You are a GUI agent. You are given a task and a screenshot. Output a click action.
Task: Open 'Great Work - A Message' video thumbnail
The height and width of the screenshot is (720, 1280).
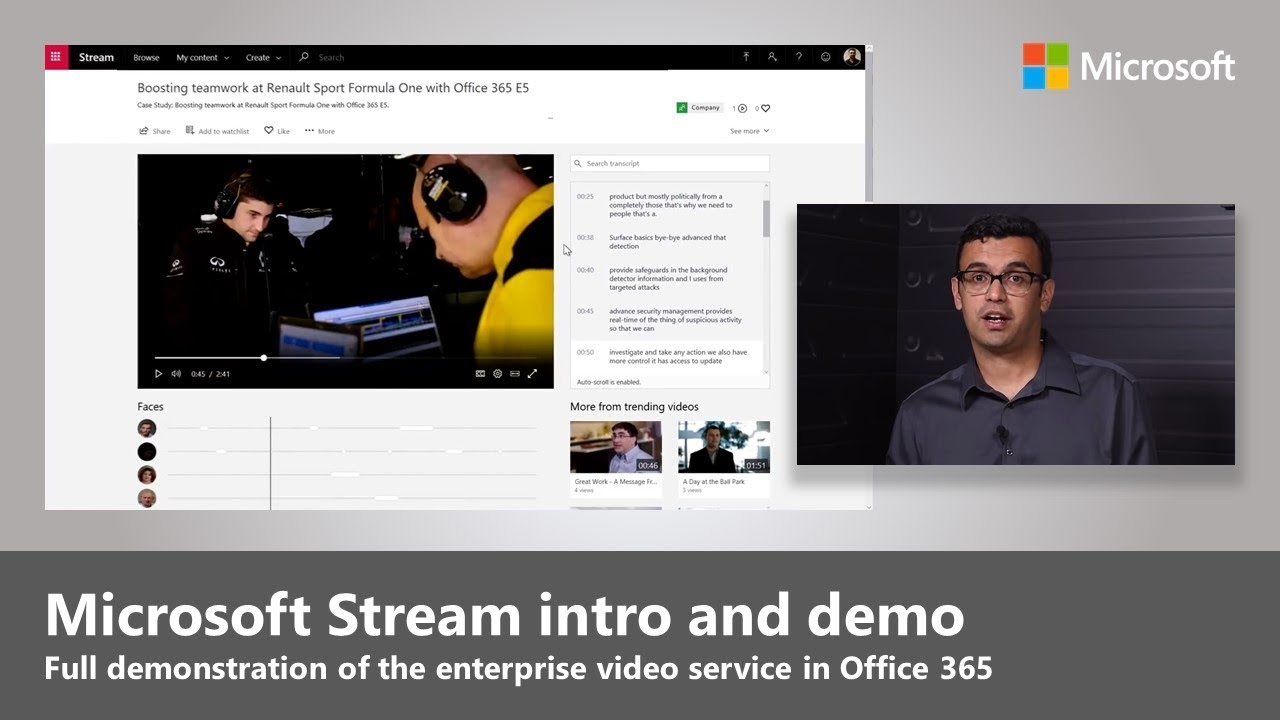pos(616,447)
